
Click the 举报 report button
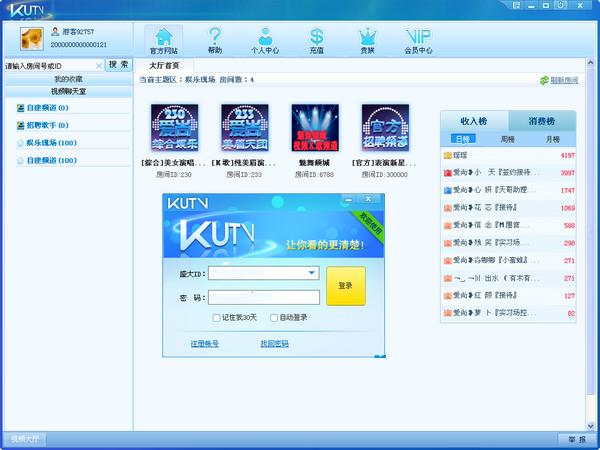click(577, 440)
